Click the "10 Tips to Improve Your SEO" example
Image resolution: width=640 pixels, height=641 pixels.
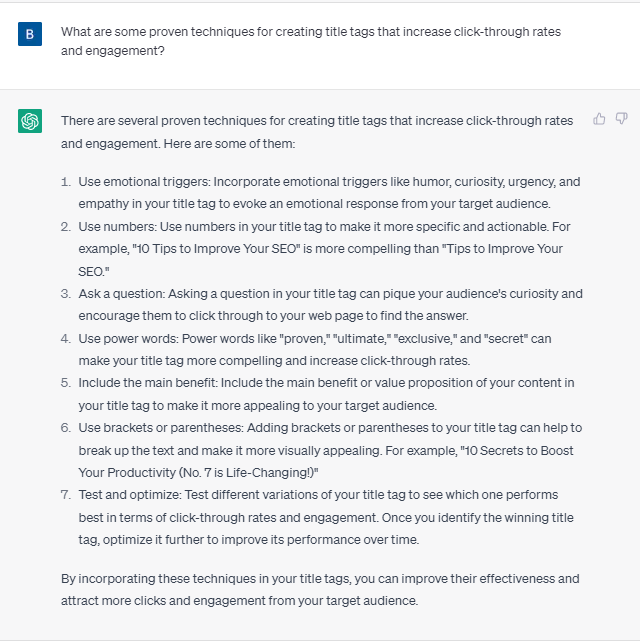click(x=216, y=249)
